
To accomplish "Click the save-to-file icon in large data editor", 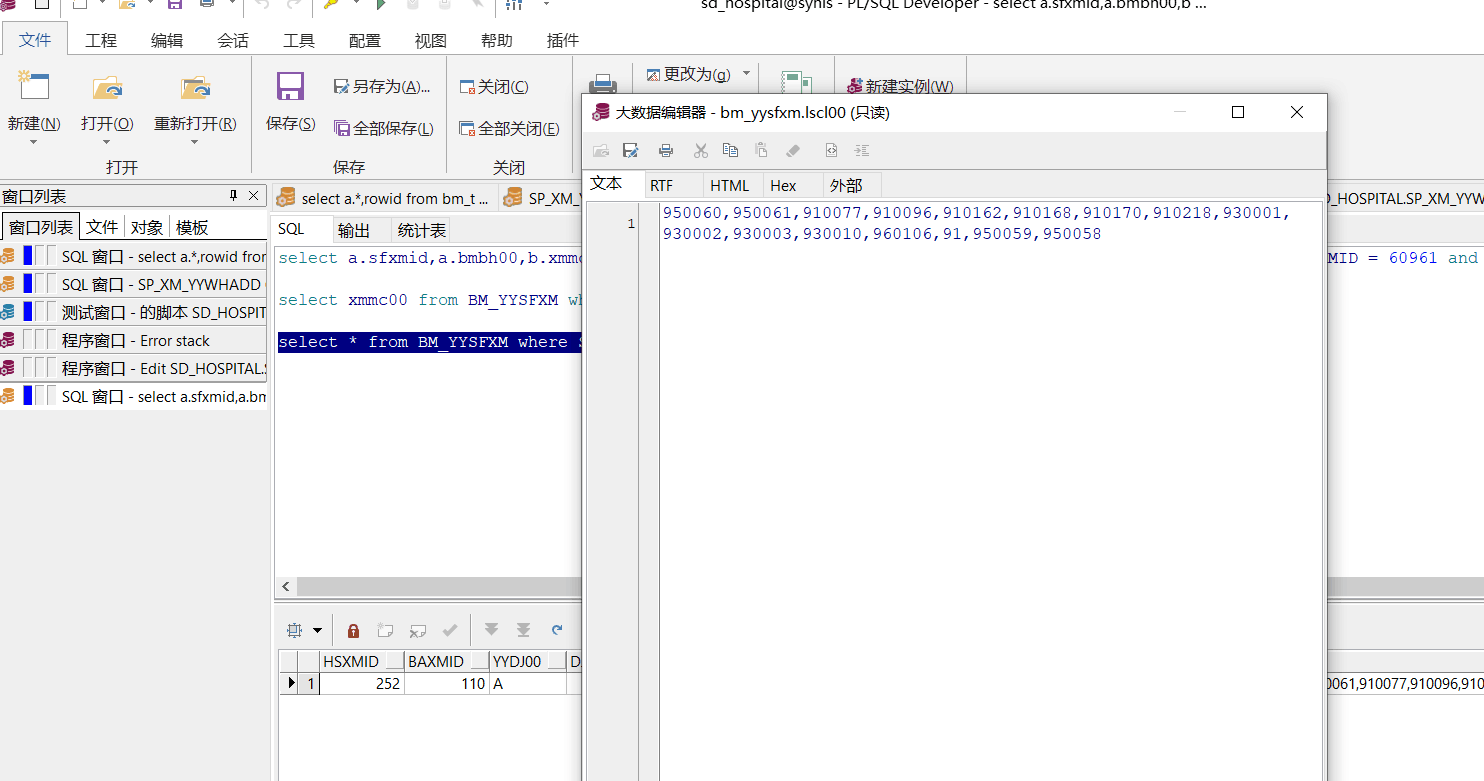I will pyautogui.click(x=630, y=151).
